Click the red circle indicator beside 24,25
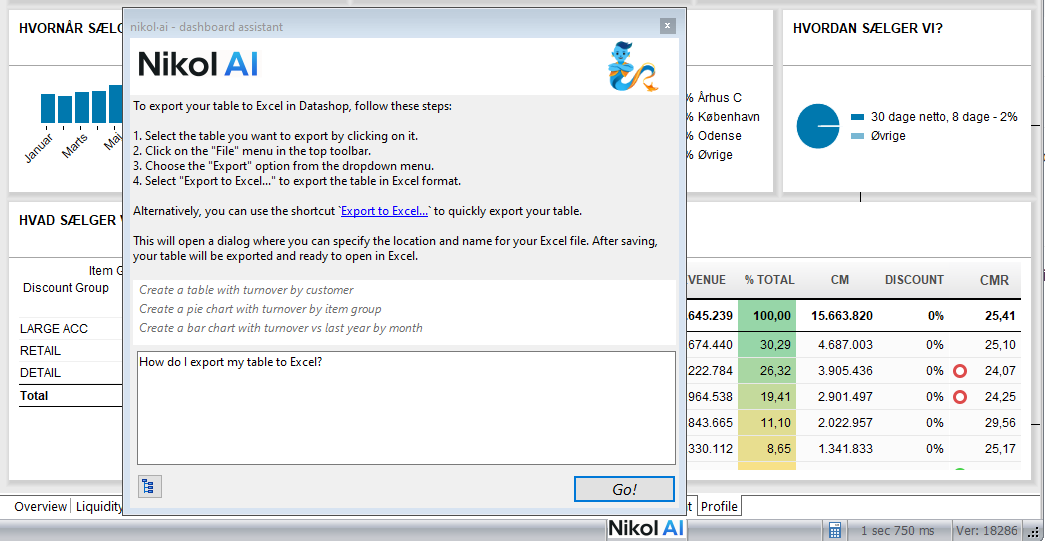Image resolution: width=1045 pixels, height=541 pixels. tap(960, 397)
